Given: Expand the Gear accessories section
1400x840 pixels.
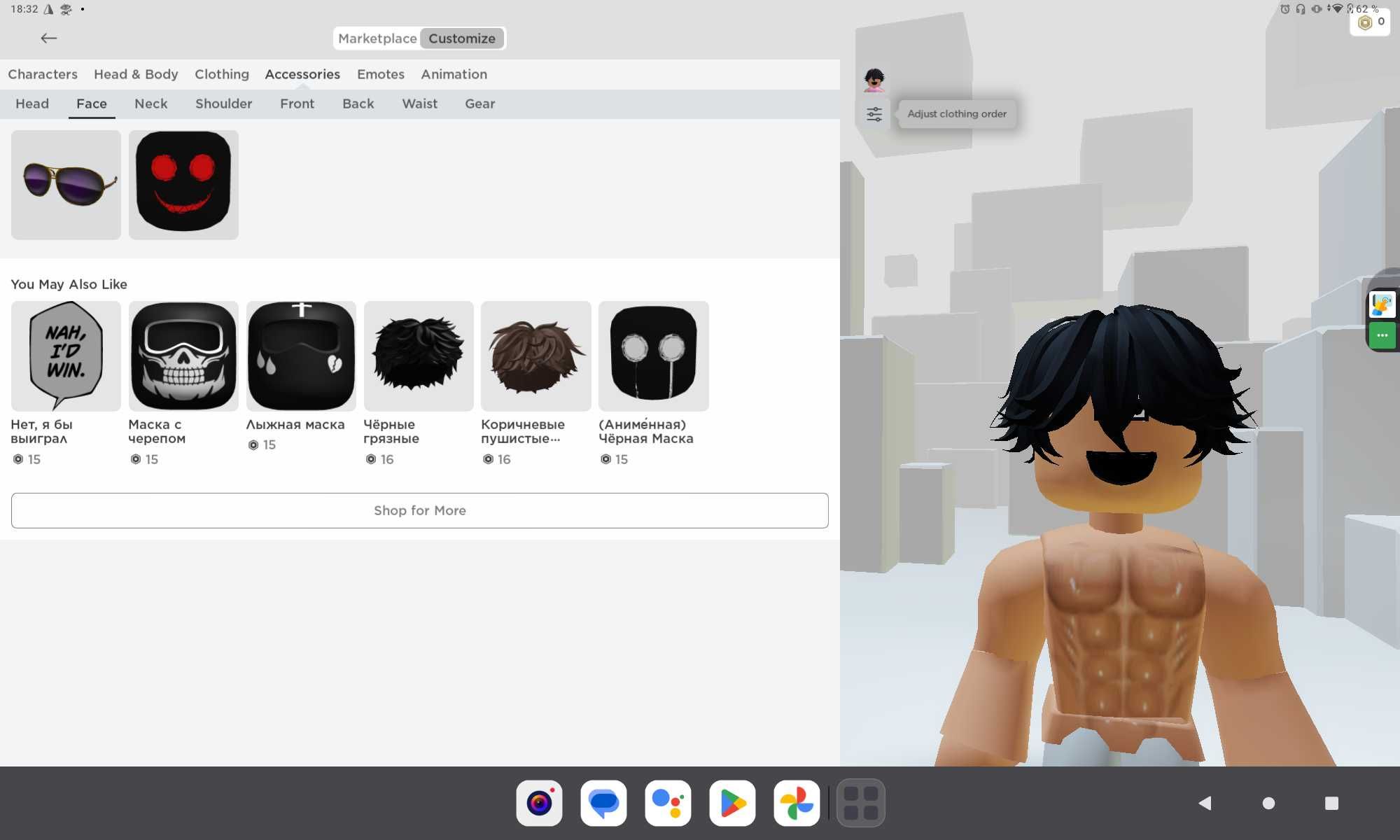Looking at the screenshot, I should click(x=479, y=103).
